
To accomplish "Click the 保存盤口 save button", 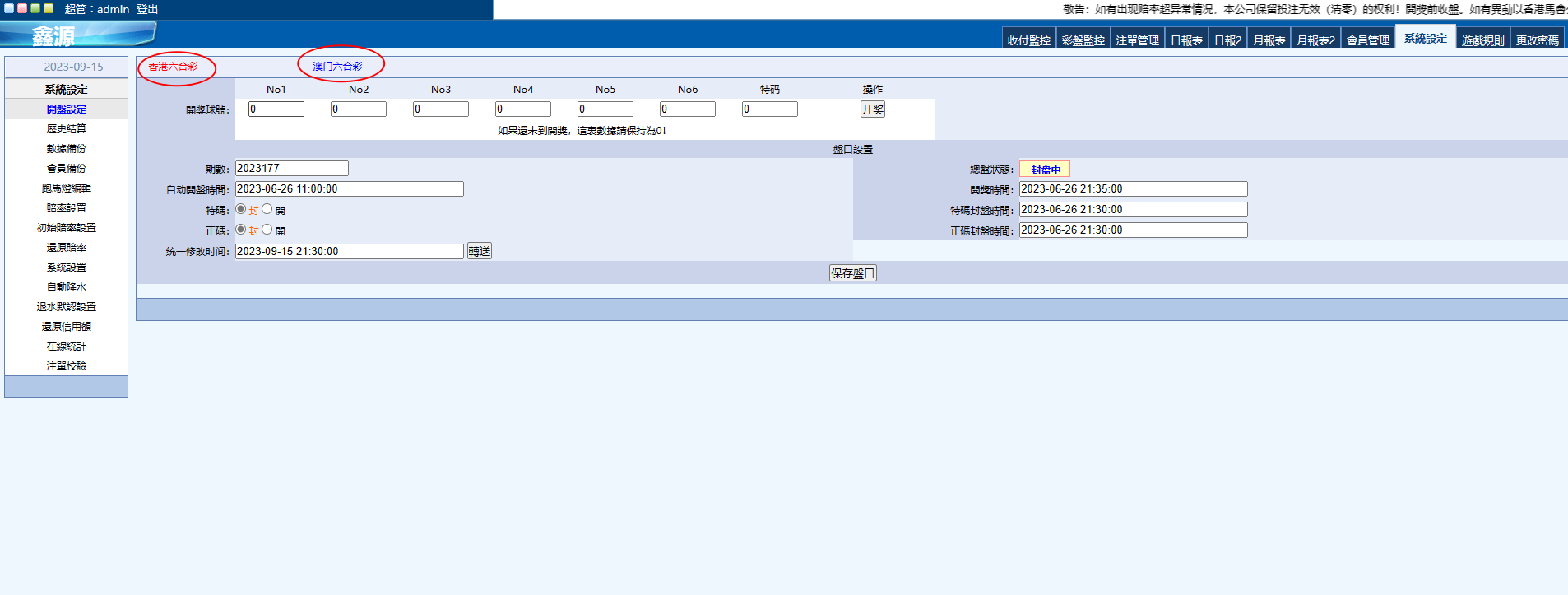I will coord(853,273).
